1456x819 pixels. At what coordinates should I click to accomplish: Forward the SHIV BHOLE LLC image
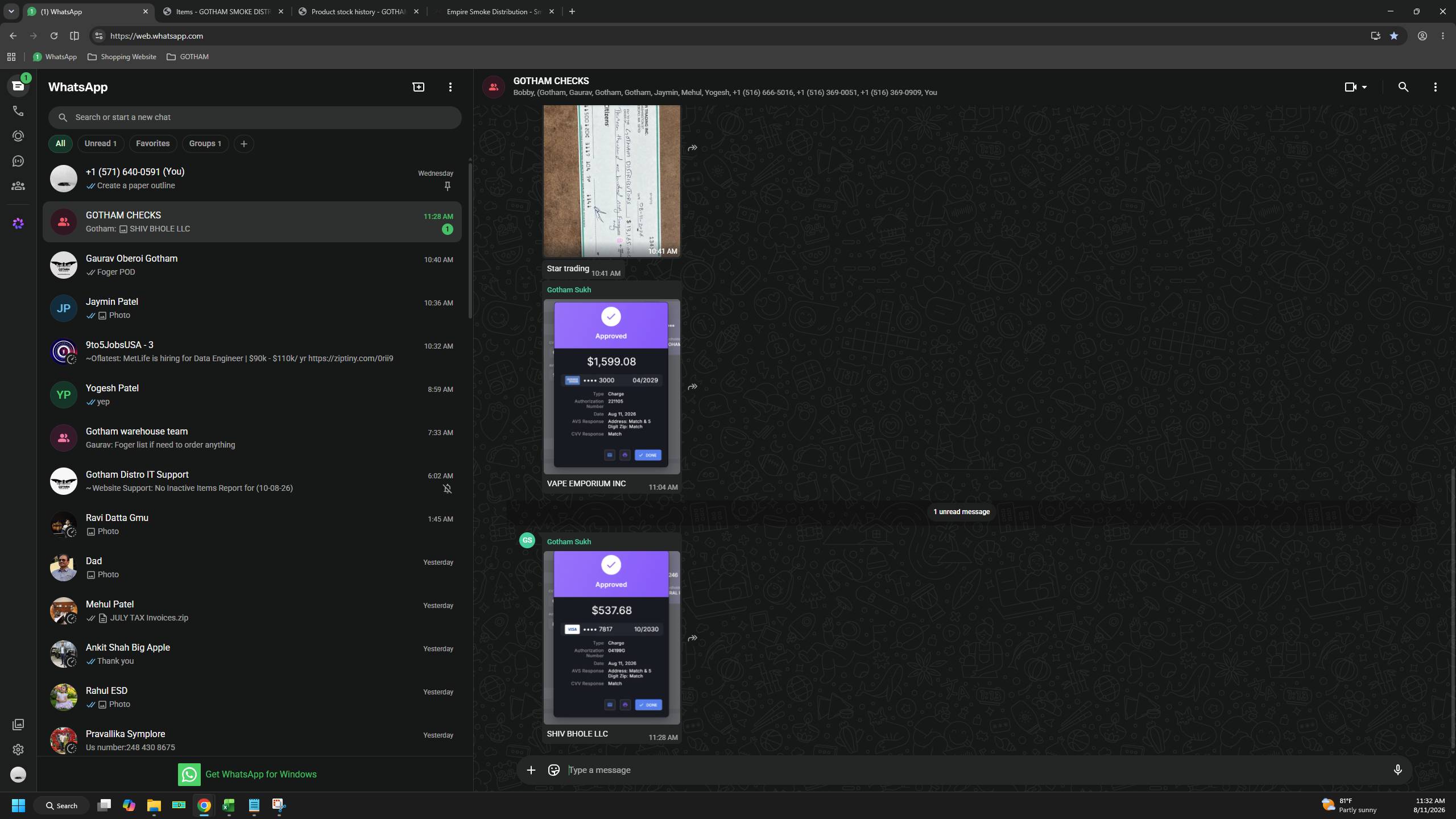tap(692, 638)
